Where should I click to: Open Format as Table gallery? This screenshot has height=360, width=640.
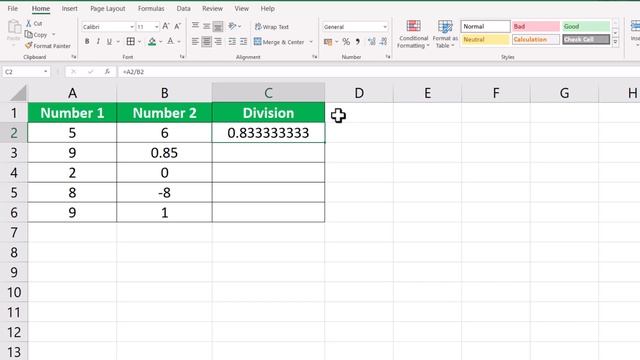click(x=445, y=34)
